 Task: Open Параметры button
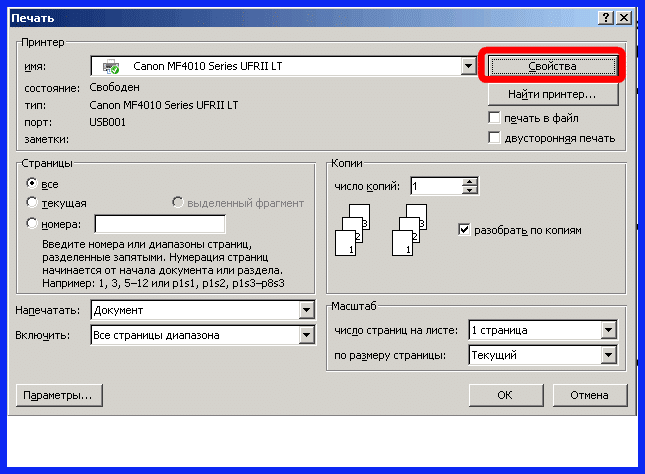(x=59, y=395)
